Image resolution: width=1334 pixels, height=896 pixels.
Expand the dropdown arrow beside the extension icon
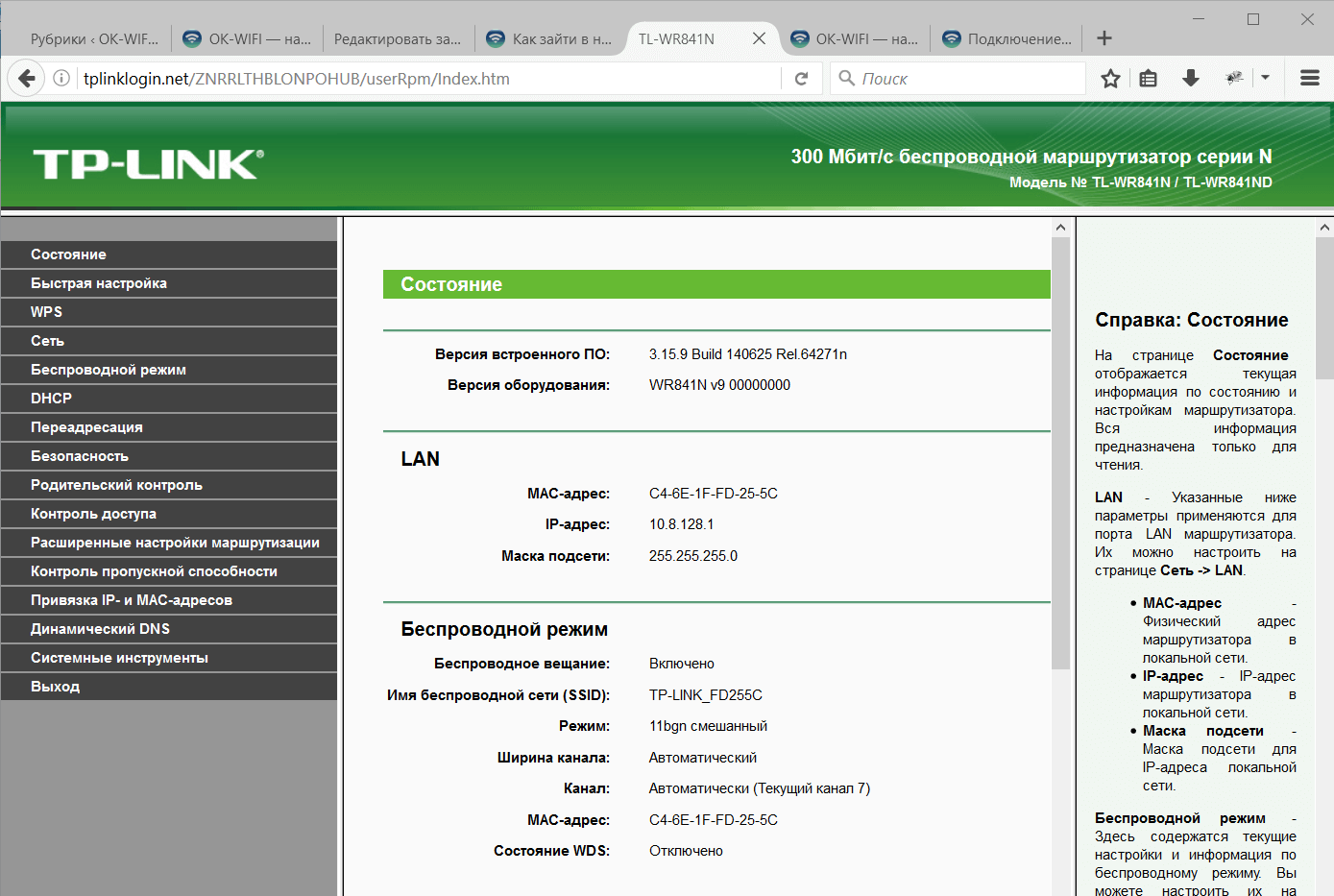(1266, 79)
